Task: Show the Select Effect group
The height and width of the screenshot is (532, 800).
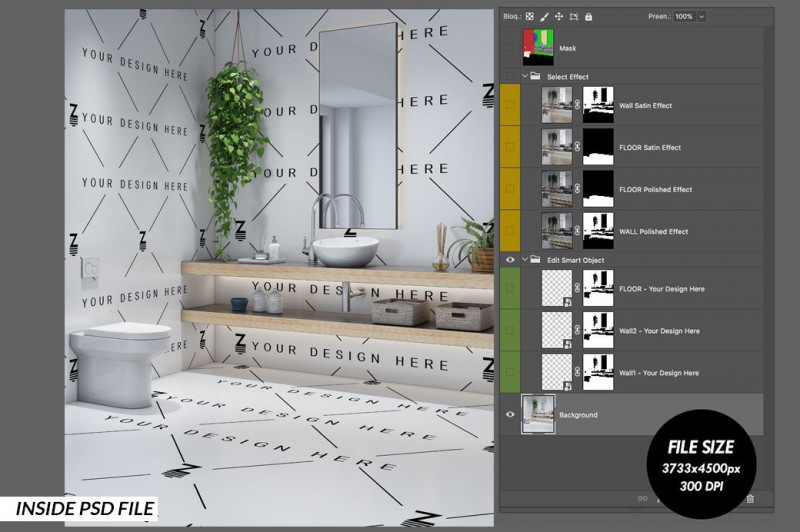Action: (510, 76)
